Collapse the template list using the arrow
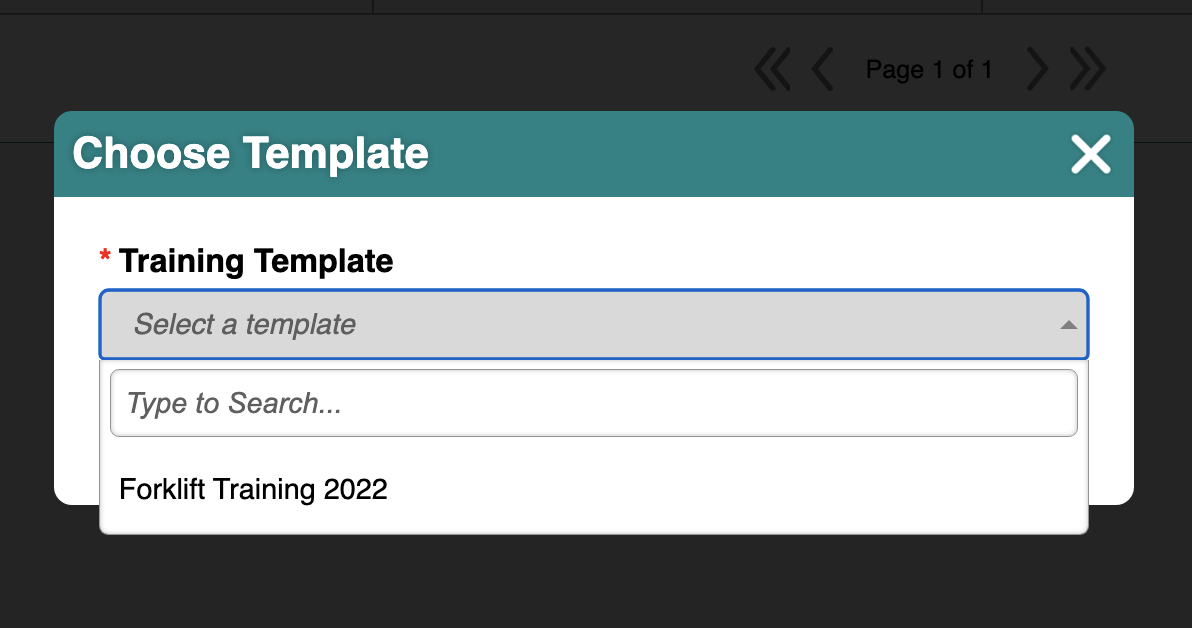The height and width of the screenshot is (628, 1192). (1068, 325)
